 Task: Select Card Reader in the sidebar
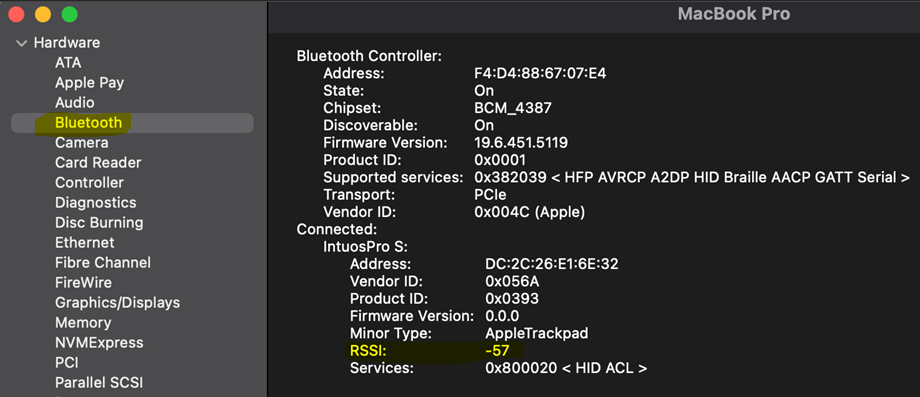pos(98,162)
